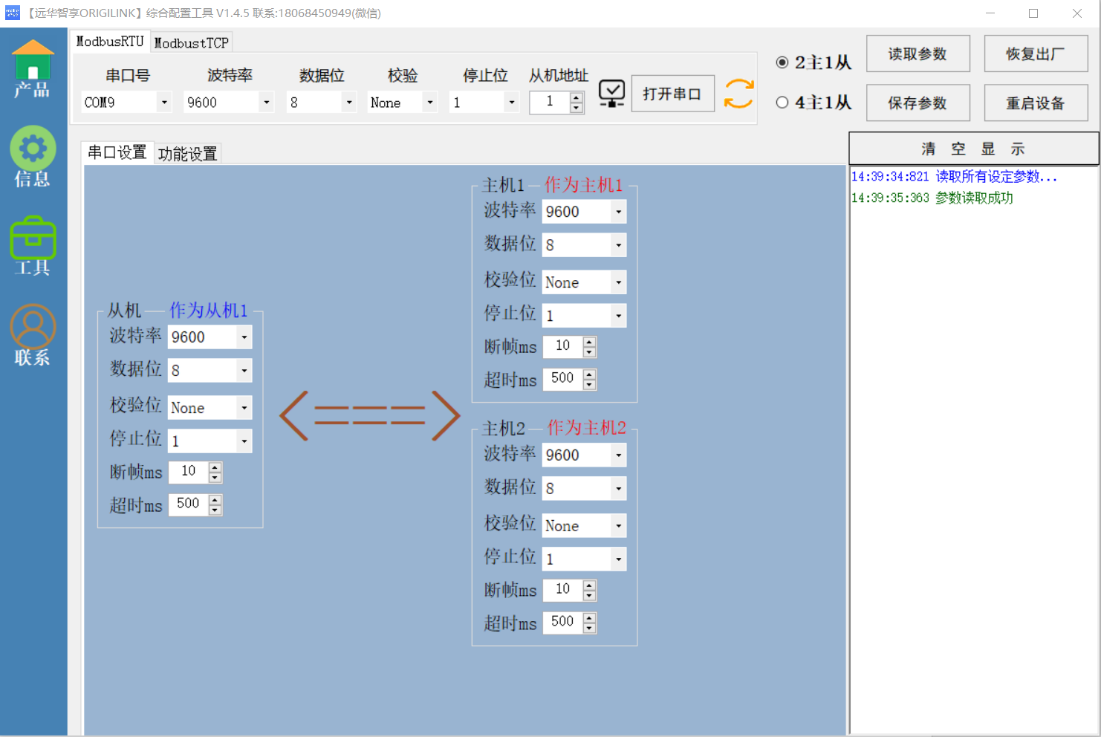Select the 2主1从 radio button
Viewport: 1101px width, 737px height.
pos(782,63)
